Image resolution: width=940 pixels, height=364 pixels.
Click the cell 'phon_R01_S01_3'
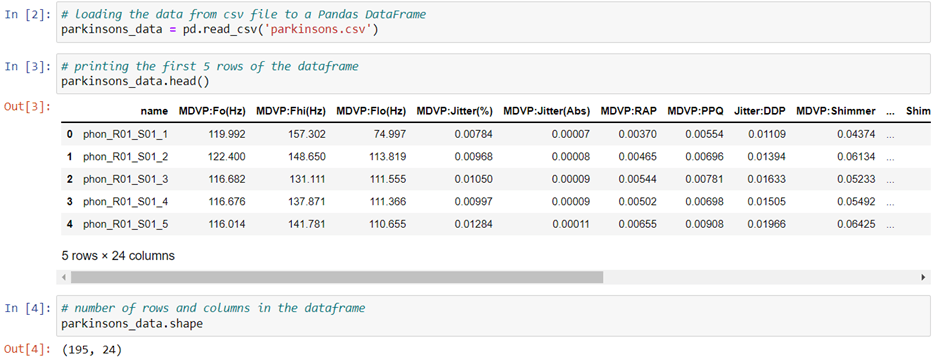125,179
